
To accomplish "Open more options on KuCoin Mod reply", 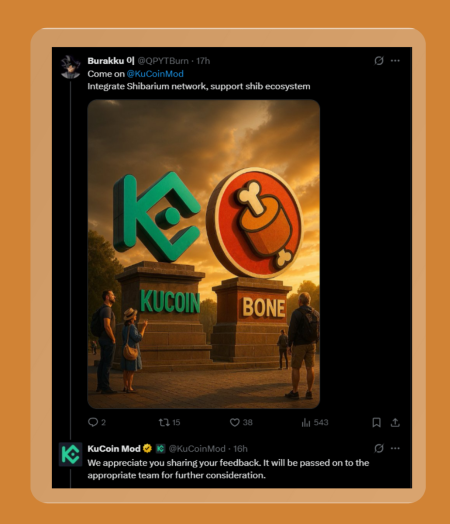I will click(395, 448).
